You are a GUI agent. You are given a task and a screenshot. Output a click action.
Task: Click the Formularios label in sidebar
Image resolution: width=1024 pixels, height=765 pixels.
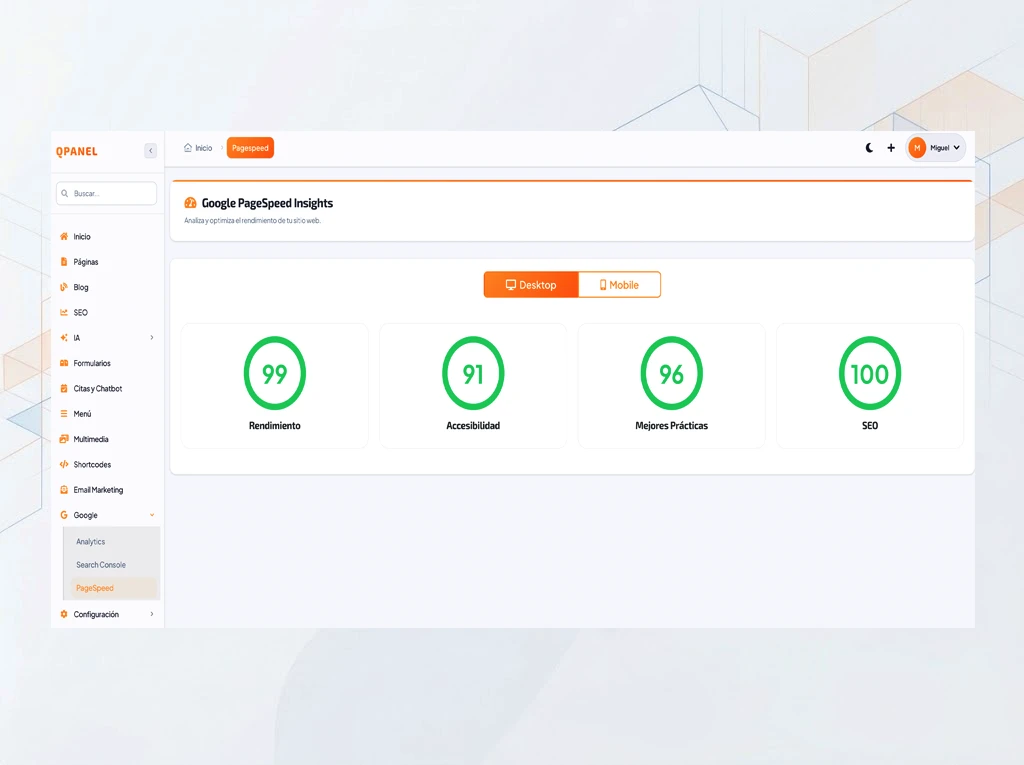[x=92, y=363]
